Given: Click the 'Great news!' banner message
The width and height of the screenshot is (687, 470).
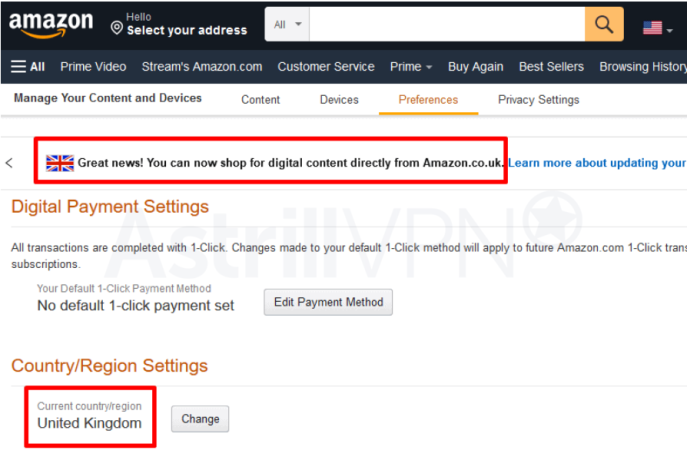Looking at the screenshot, I should tap(290, 163).
